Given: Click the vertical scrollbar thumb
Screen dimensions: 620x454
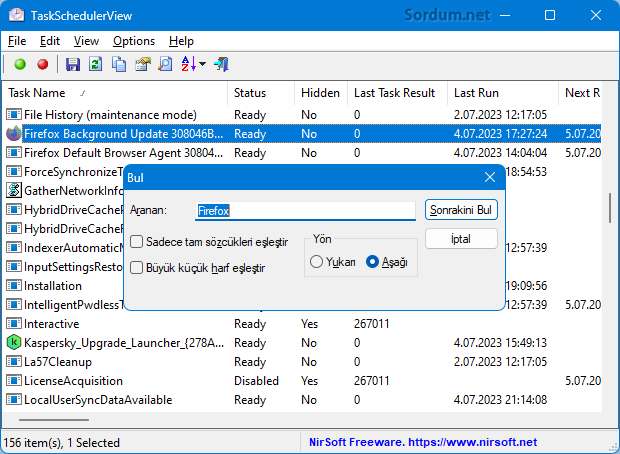Looking at the screenshot, I should (610, 208).
